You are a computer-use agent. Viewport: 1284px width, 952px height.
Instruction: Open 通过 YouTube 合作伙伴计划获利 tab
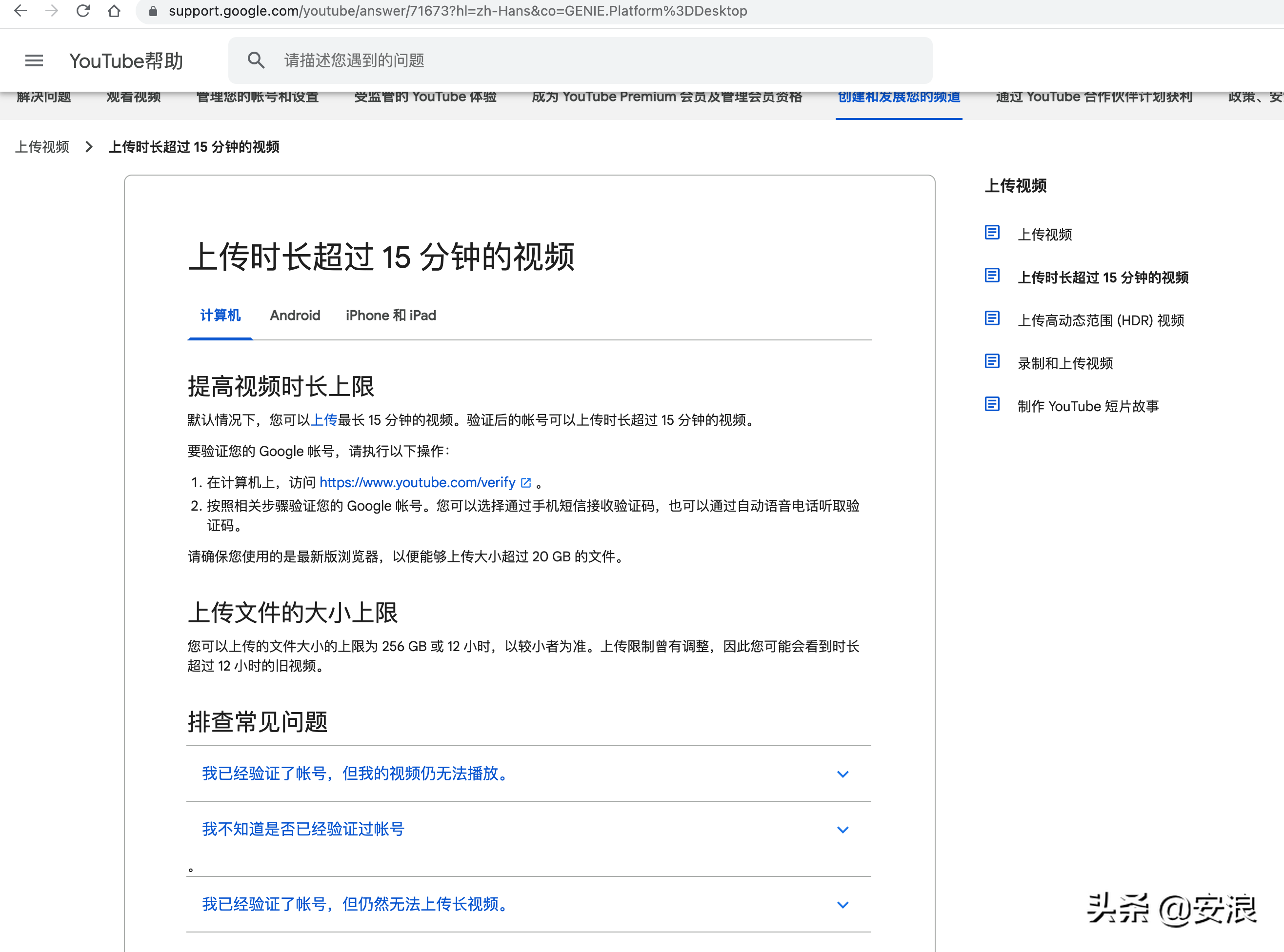pos(1094,97)
